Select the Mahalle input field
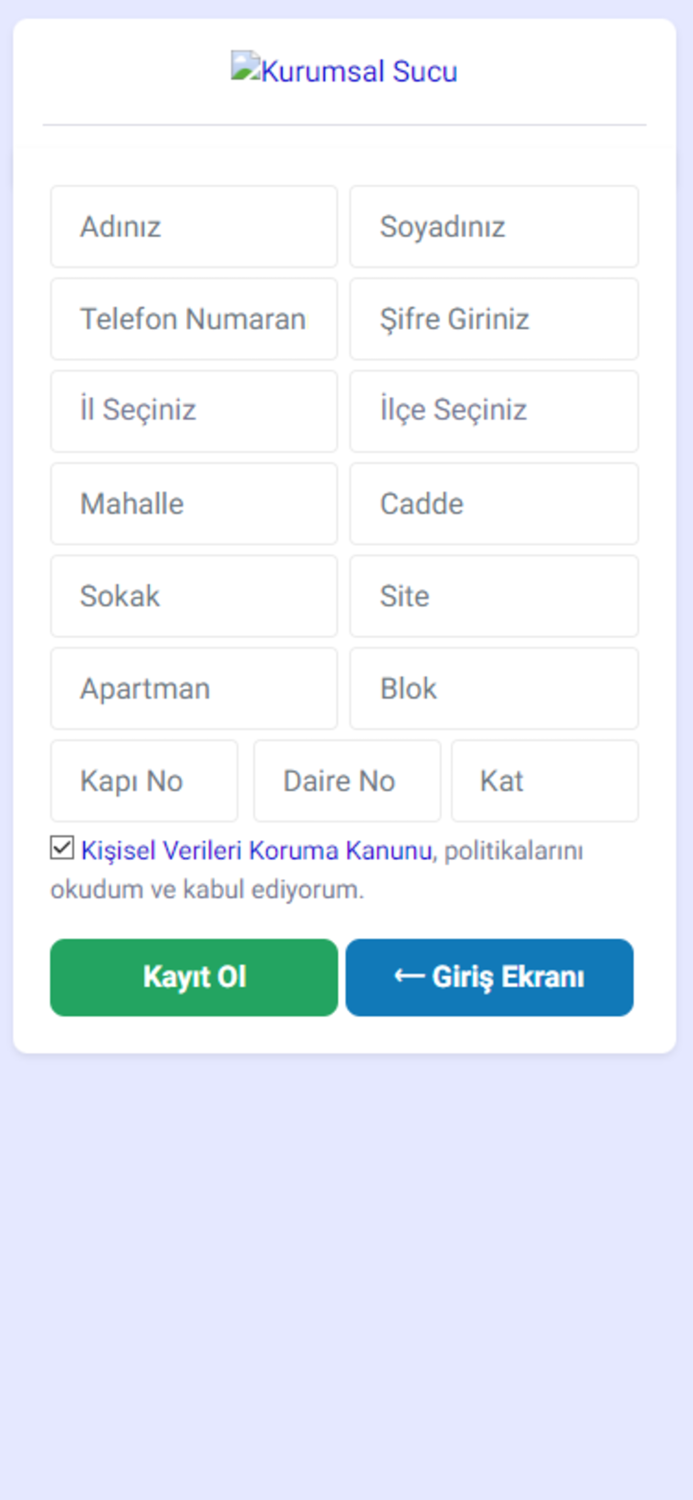 click(193, 503)
